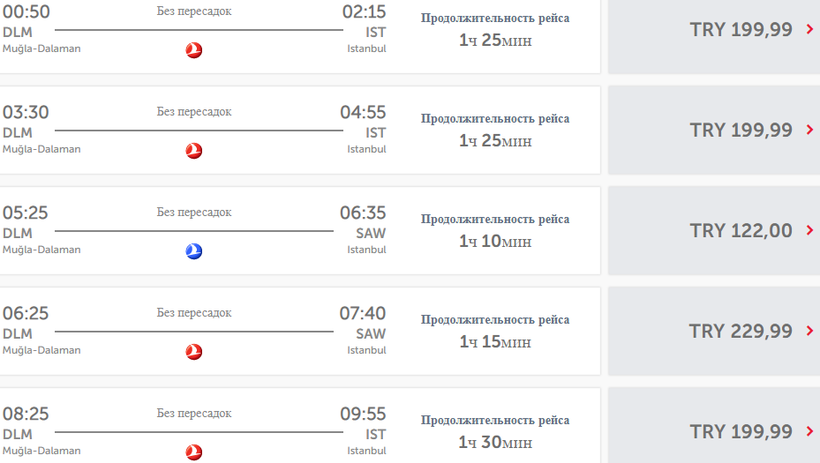This screenshot has width=820, height=463.
Task: Click the 09:55 arrival time
Action: pos(362,414)
